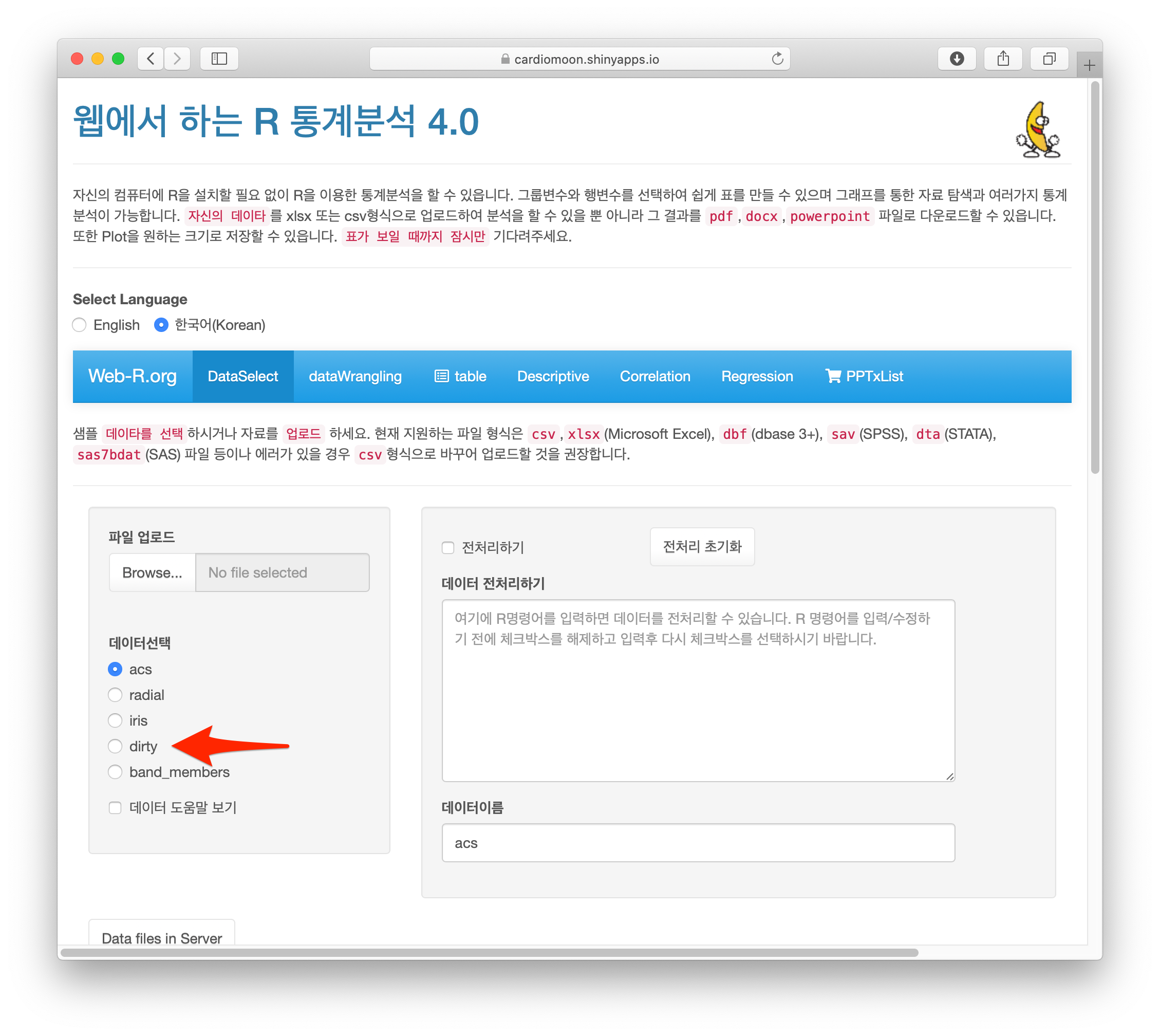1160x1036 pixels.
Task: Click the Share icon in toolbar
Action: pyautogui.click(x=1003, y=59)
